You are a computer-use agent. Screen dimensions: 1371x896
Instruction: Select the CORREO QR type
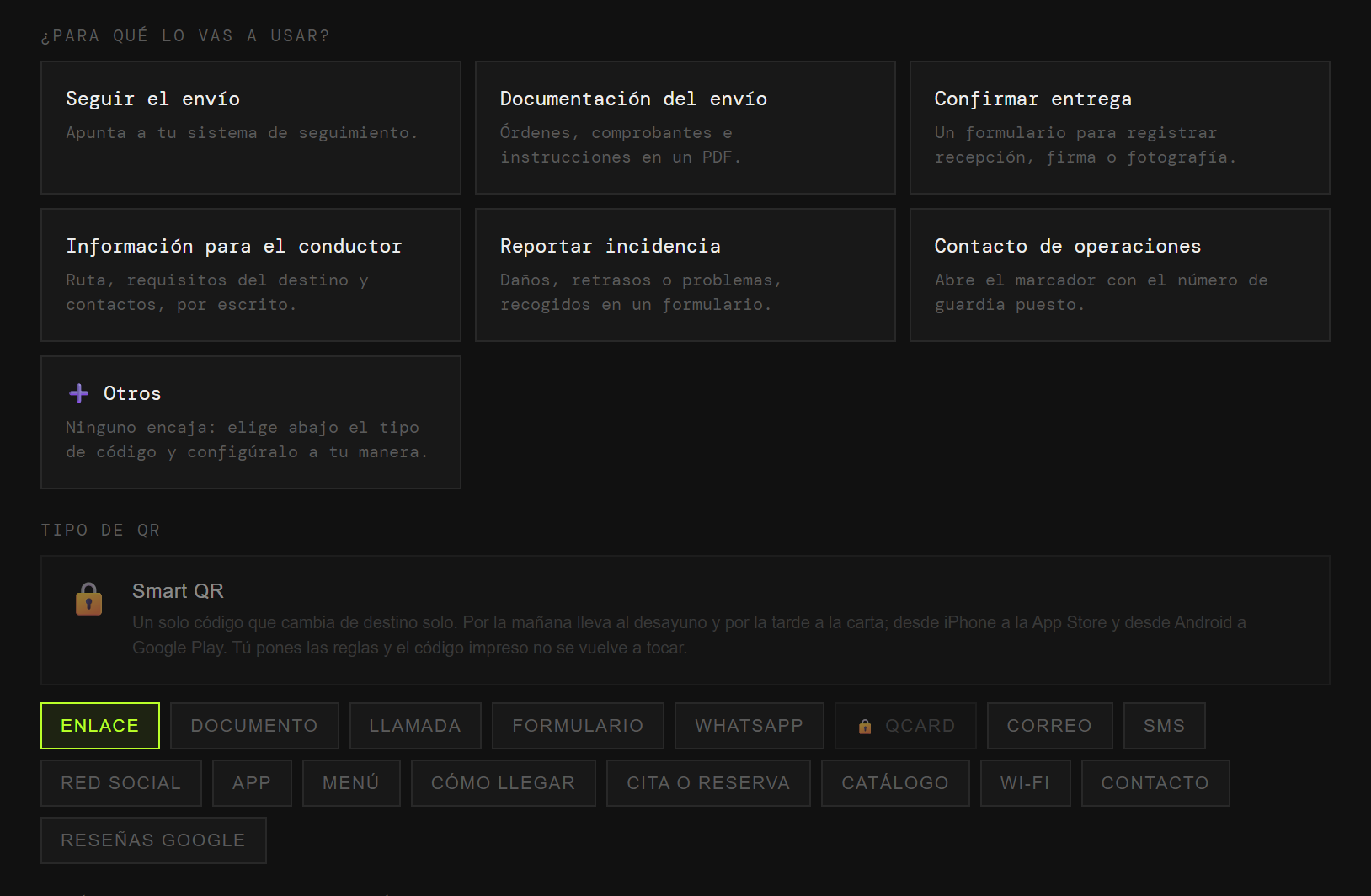[x=1049, y=726]
